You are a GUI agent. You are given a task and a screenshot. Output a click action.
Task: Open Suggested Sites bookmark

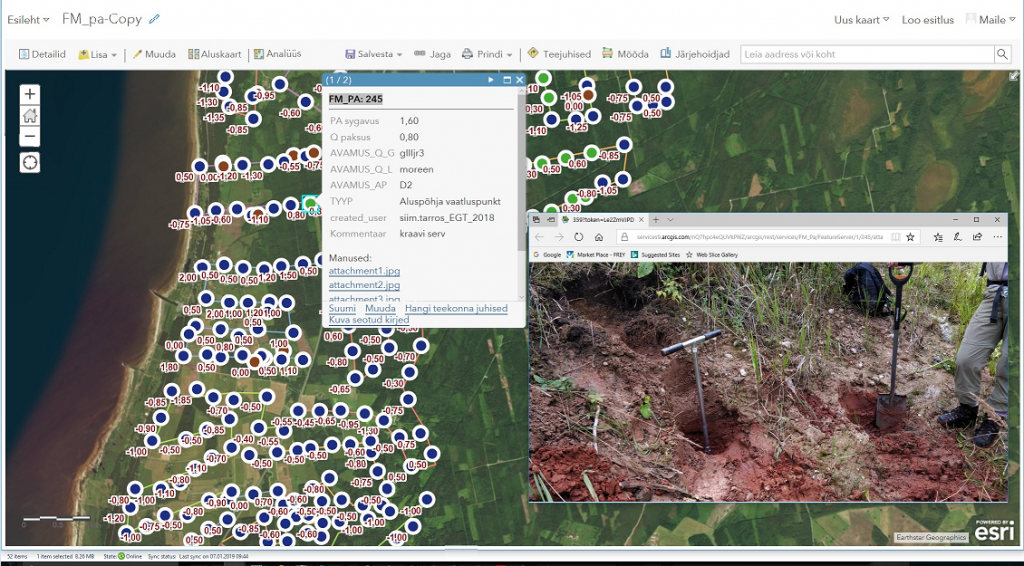pos(656,255)
